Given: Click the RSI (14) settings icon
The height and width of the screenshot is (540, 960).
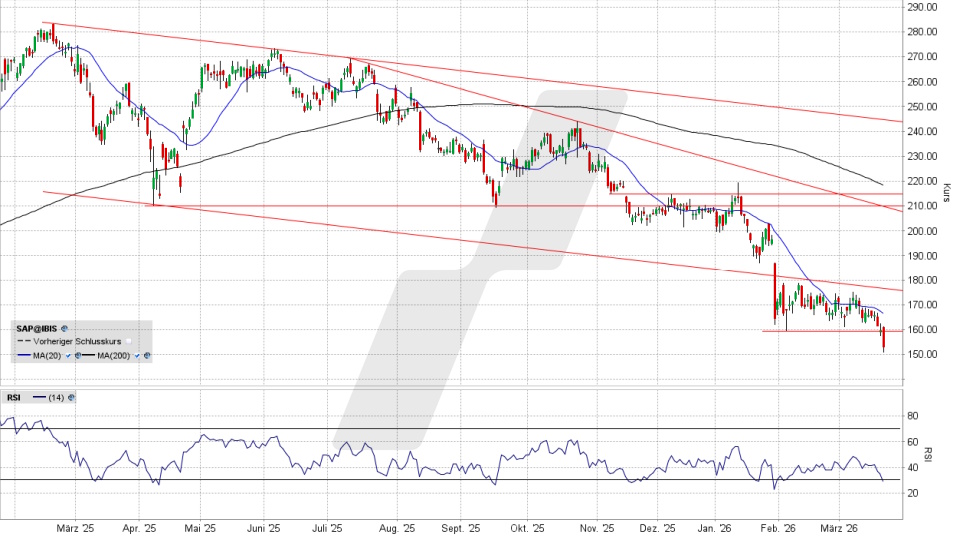Looking at the screenshot, I should click(x=72, y=397).
